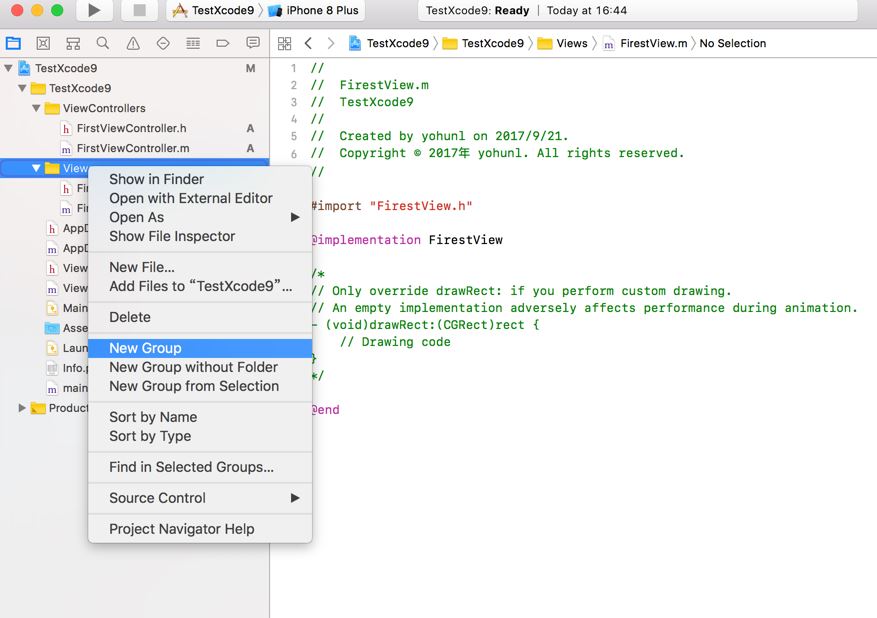Choose Sort by Type

pyautogui.click(x=200, y=436)
